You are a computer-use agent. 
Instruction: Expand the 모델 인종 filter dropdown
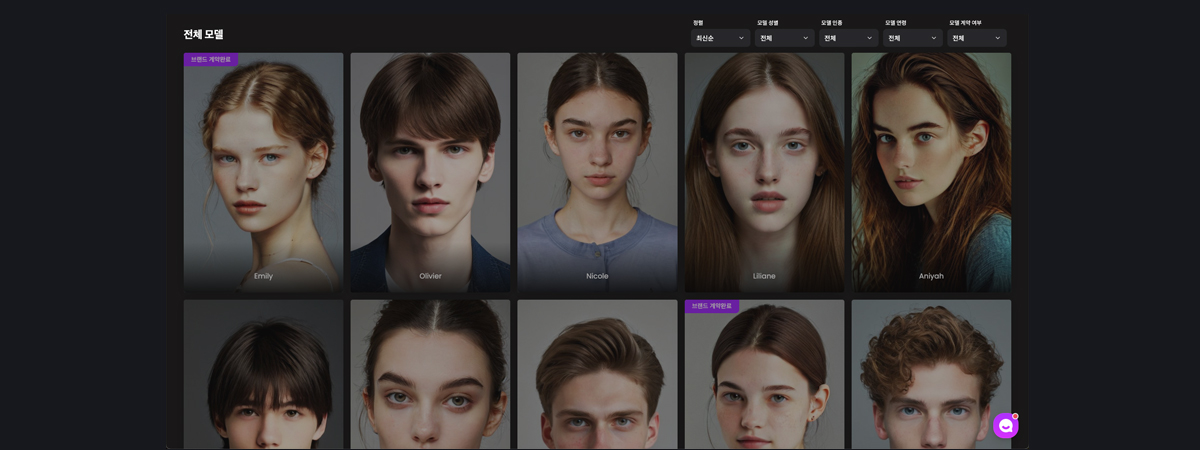pos(848,38)
